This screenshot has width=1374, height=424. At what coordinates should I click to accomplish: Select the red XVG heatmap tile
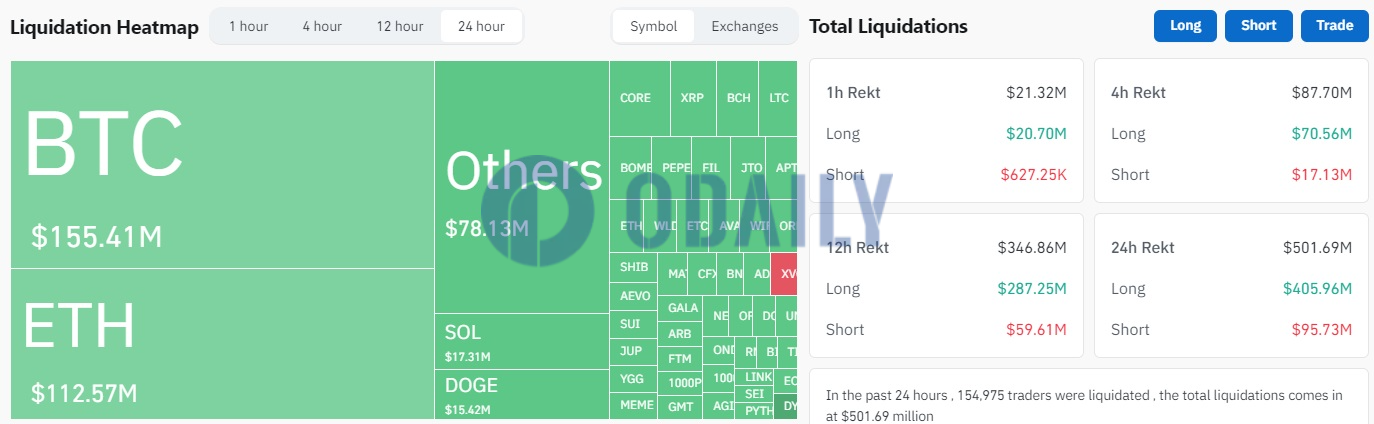[784, 274]
